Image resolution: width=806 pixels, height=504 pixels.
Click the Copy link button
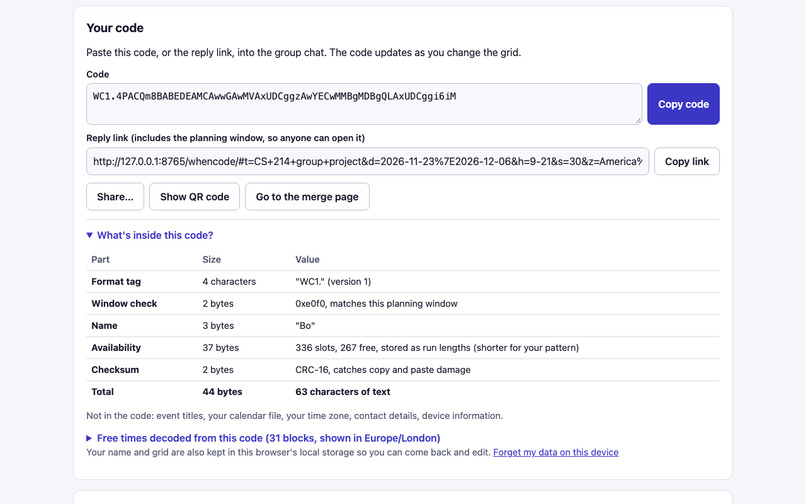click(x=687, y=161)
